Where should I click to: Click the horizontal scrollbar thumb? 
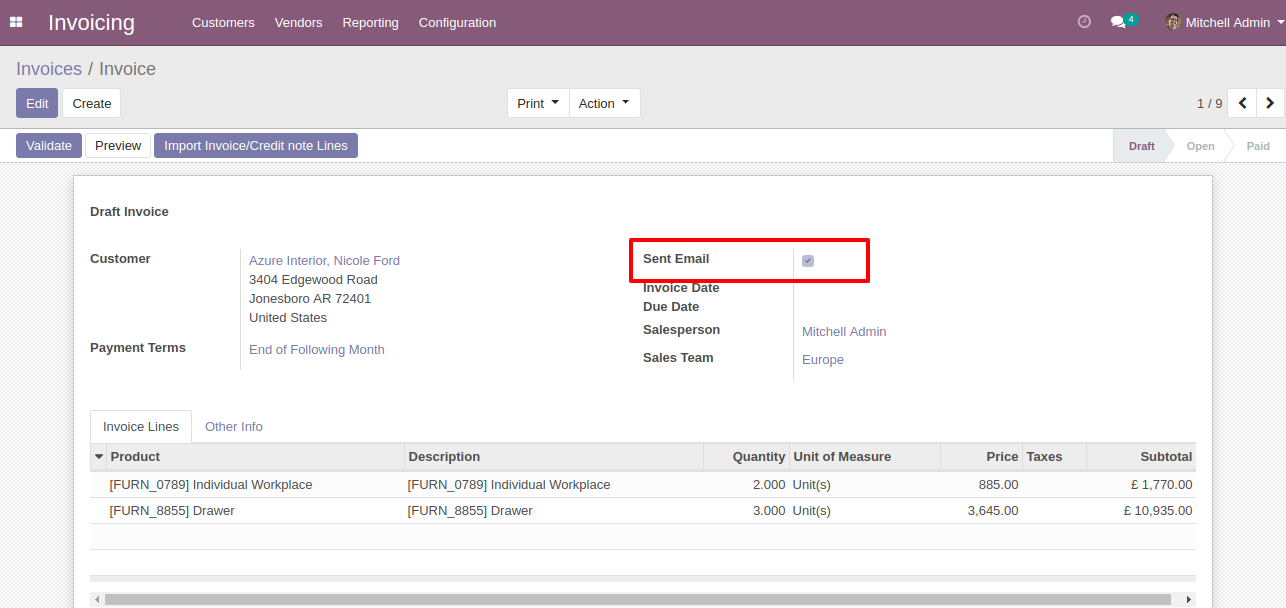[x=637, y=599]
